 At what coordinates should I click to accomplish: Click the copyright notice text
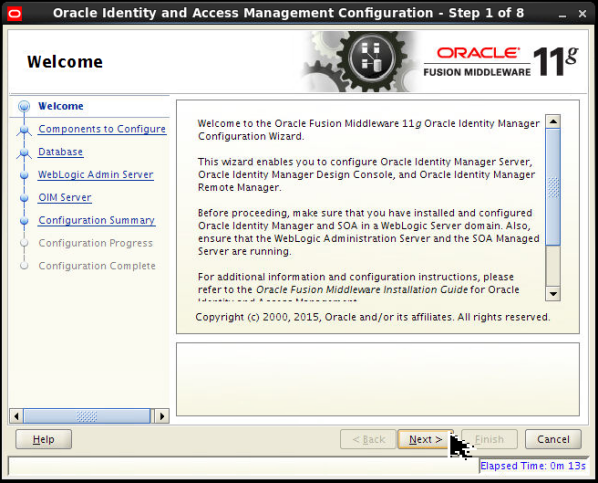tap(373, 317)
